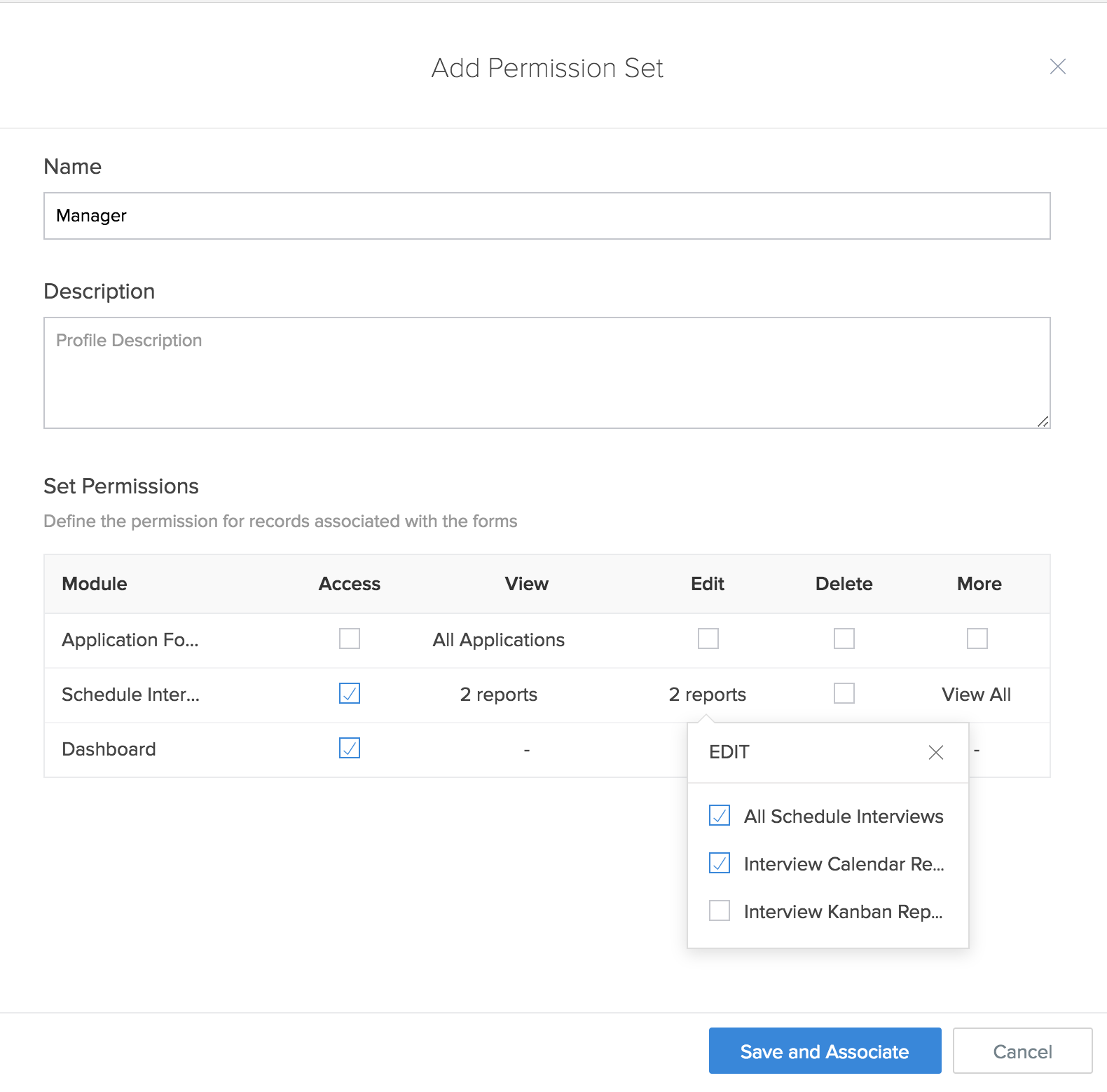This screenshot has height=1092, width=1107.
Task: Enable Edit for Application Form module
Action: tap(708, 639)
